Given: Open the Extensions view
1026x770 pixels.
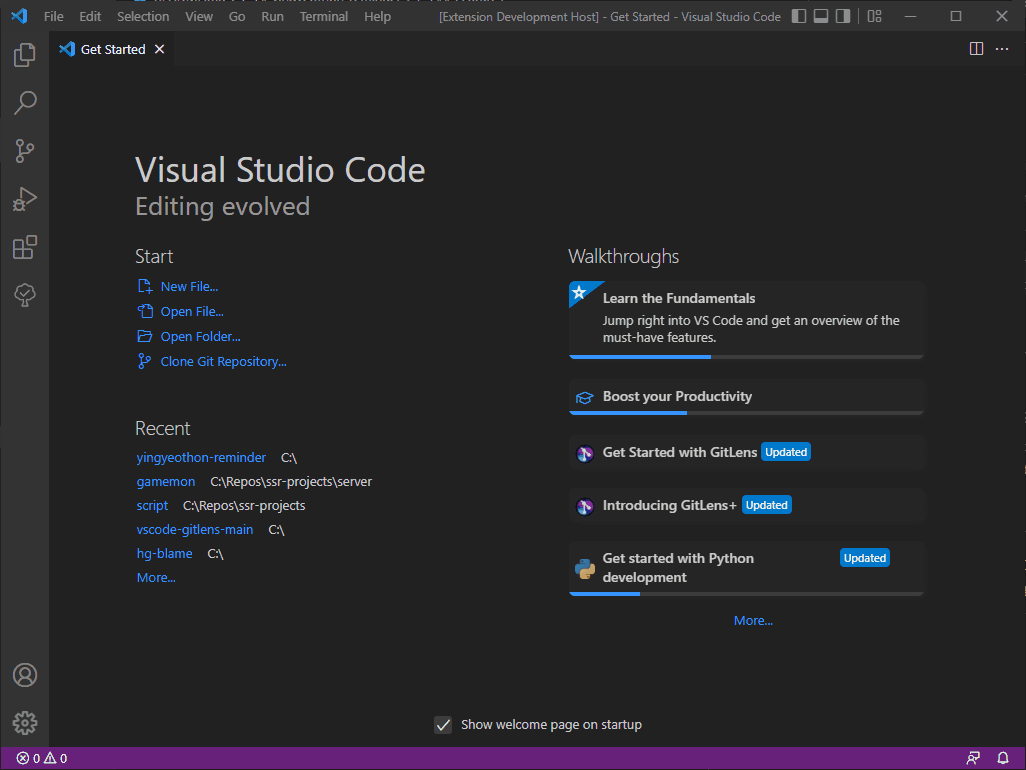Looking at the screenshot, I should (24, 247).
